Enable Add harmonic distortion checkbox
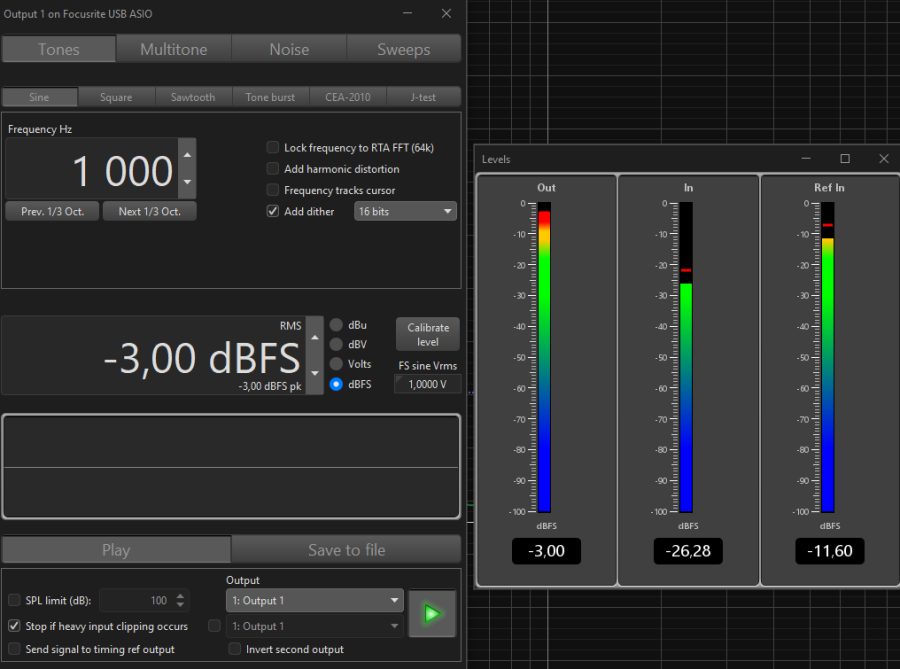The height and width of the screenshot is (669, 900). 273,169
